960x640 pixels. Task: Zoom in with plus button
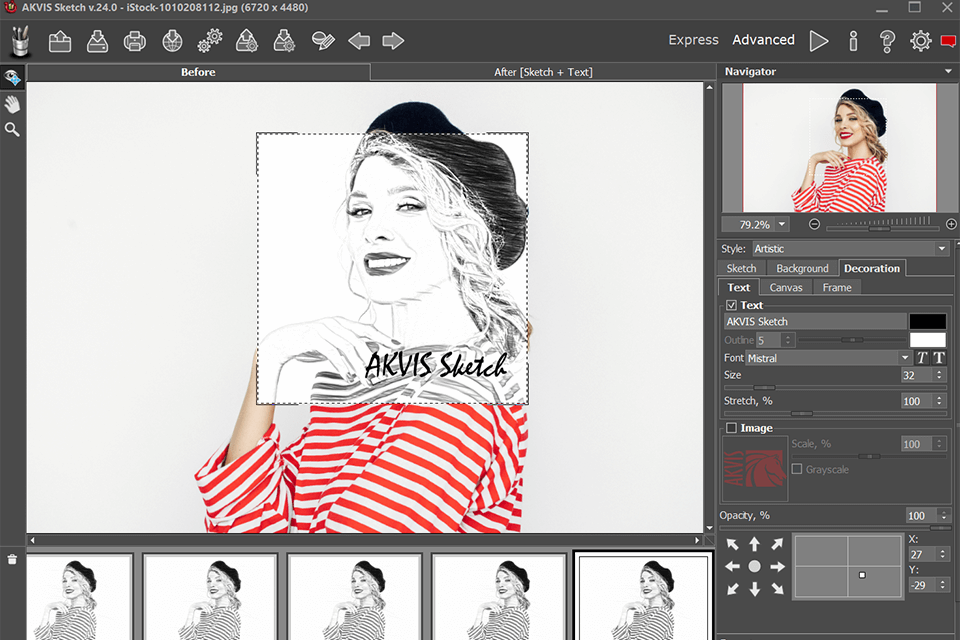coord(951,224)
